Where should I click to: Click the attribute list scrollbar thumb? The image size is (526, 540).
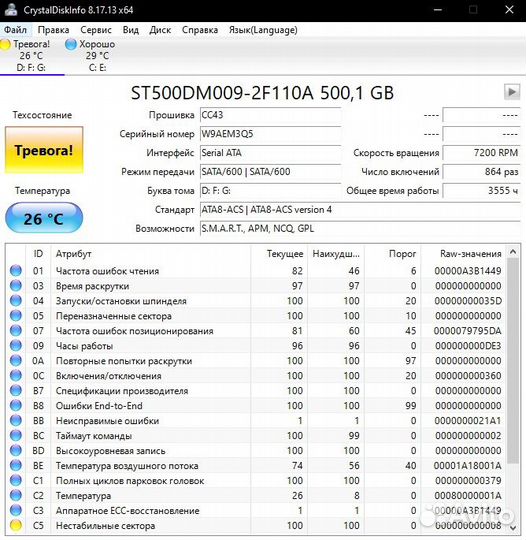513,361
